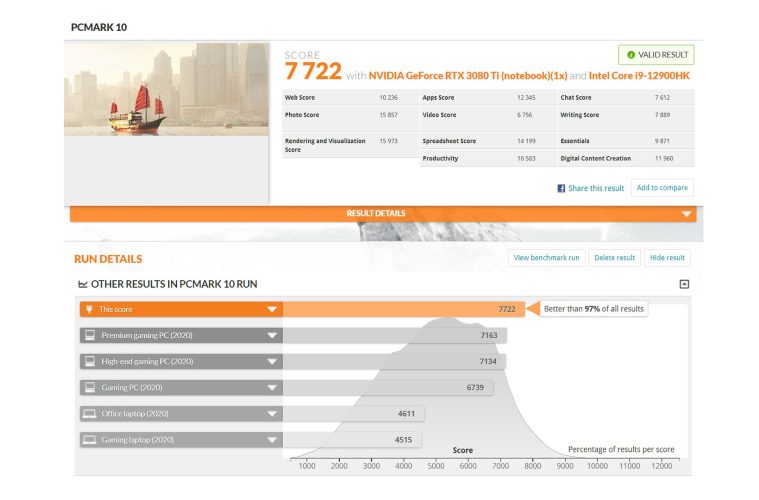Open the Office laptop (2020) dropdown arrow
Image resolution: width=759 pixels, height=500 pixels.
point(272,414)
